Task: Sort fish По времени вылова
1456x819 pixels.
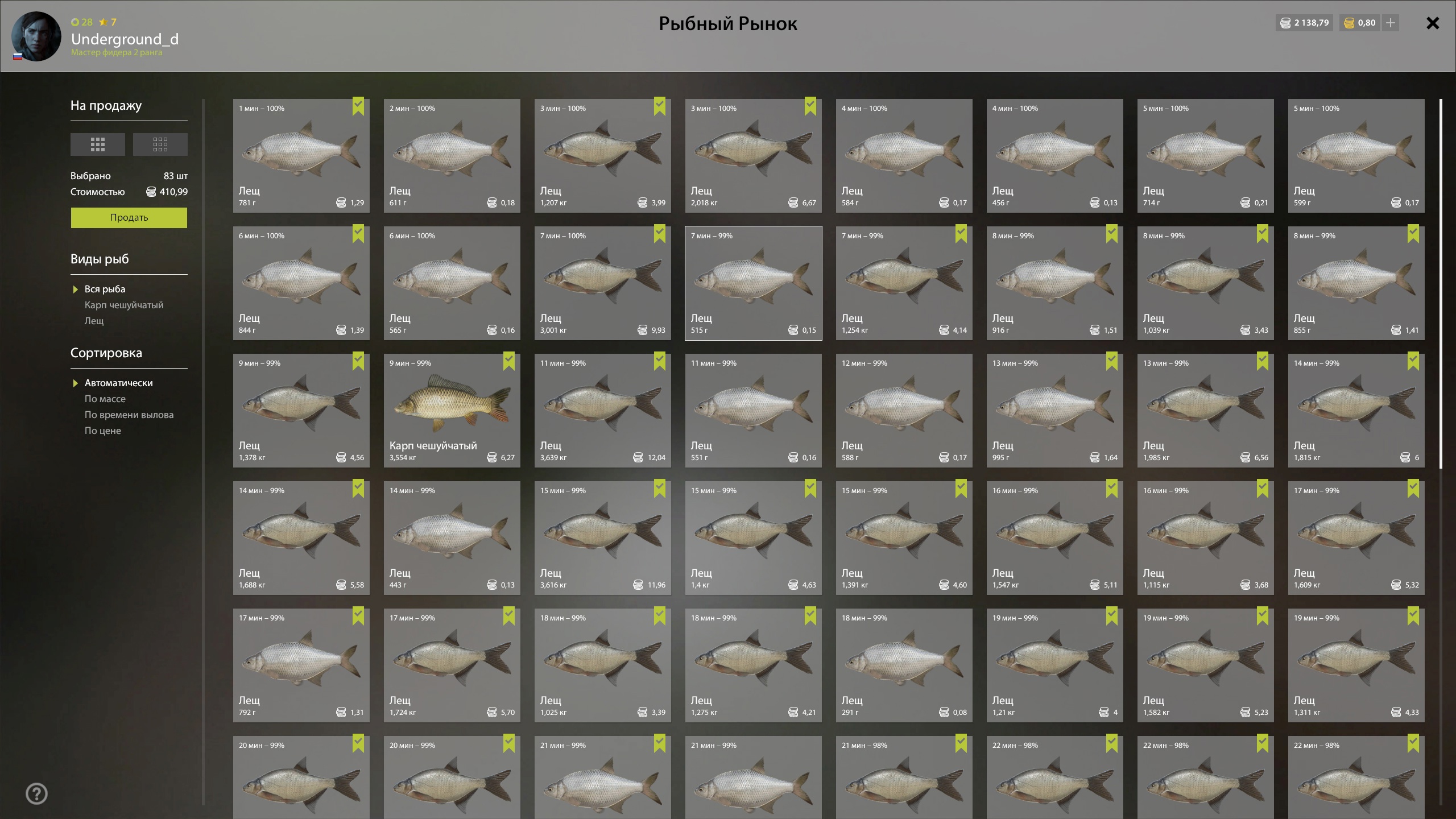Action: [129, 415]
